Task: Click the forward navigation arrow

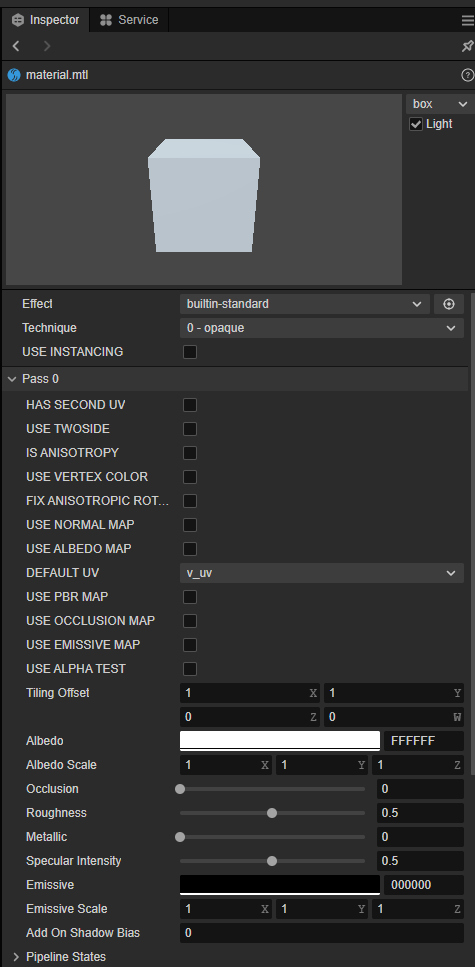Action: click(47, 46)
